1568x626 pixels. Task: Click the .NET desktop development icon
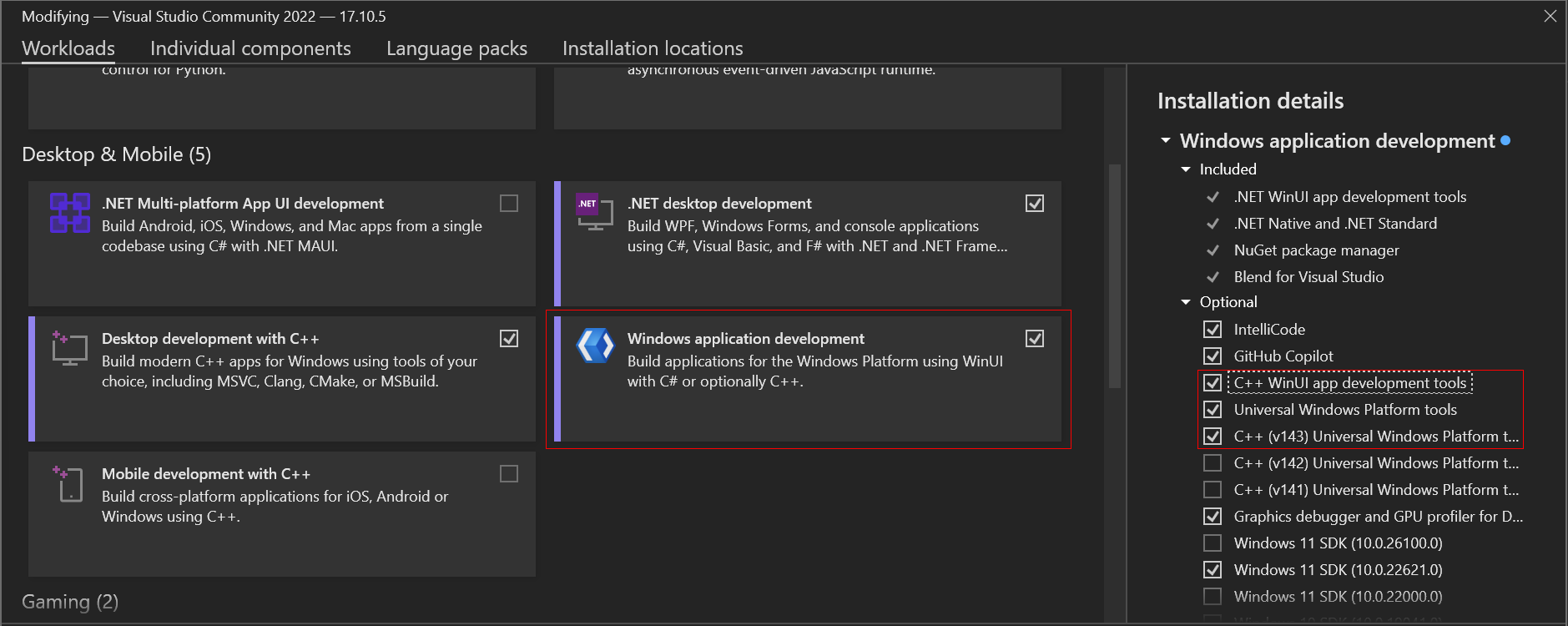pyautogui.click(x=595, y=212)
